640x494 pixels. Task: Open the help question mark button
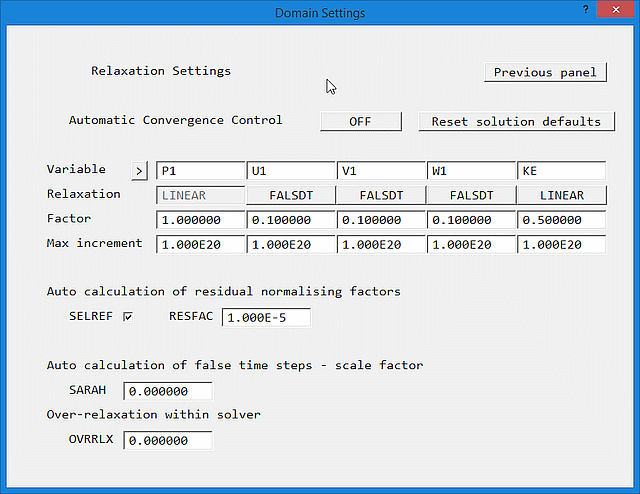click(x=585, y=9)
